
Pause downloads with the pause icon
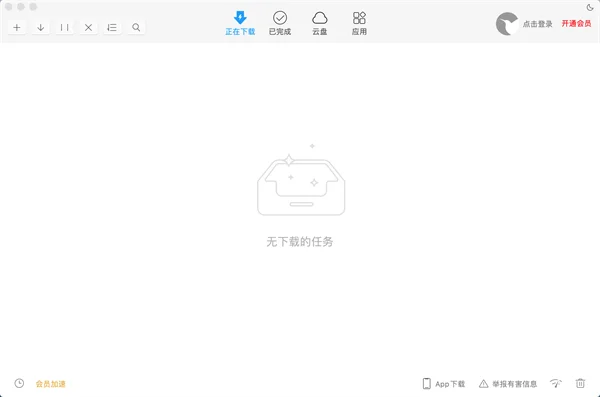point(64,28)
